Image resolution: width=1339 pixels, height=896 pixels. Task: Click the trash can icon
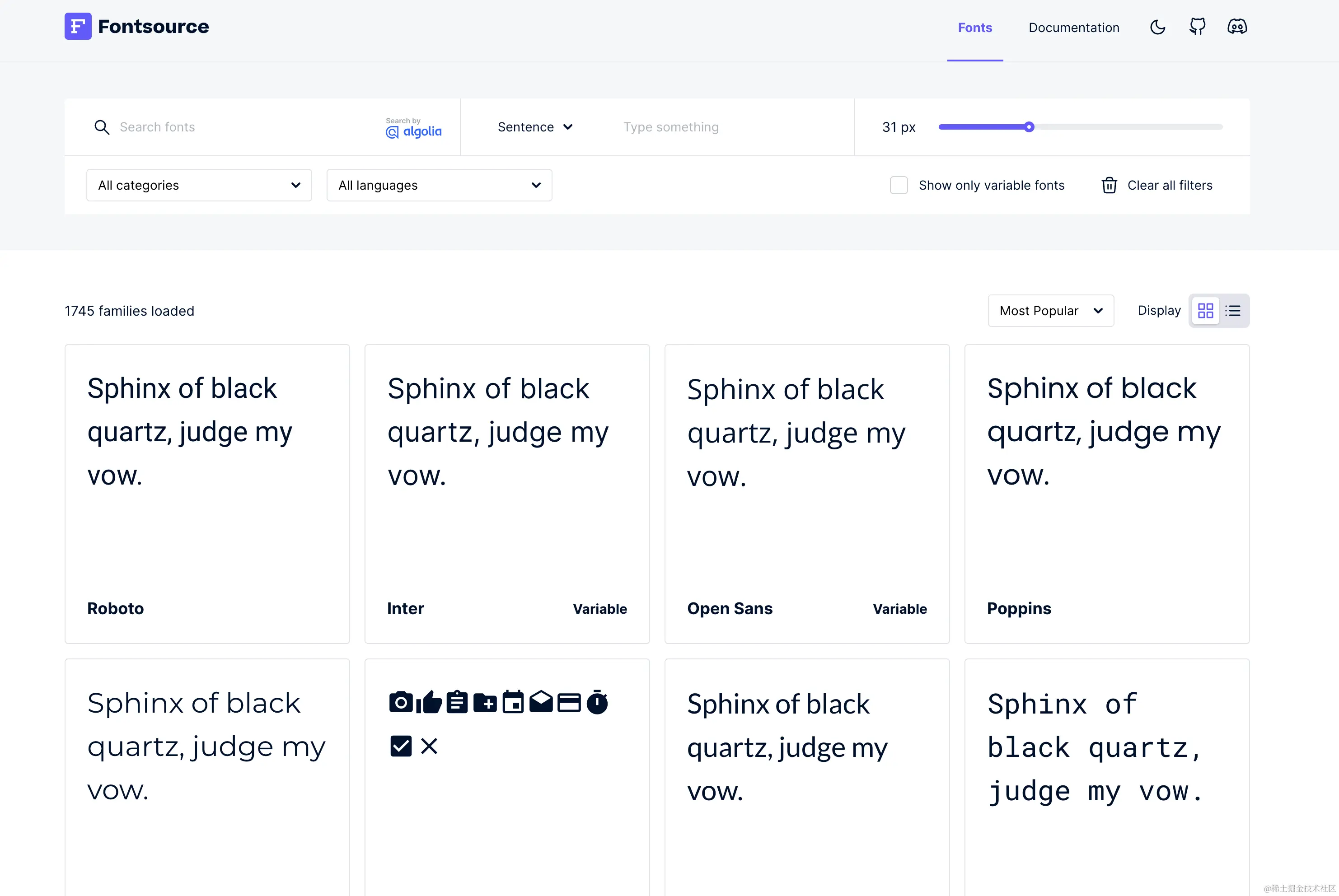1109,185
